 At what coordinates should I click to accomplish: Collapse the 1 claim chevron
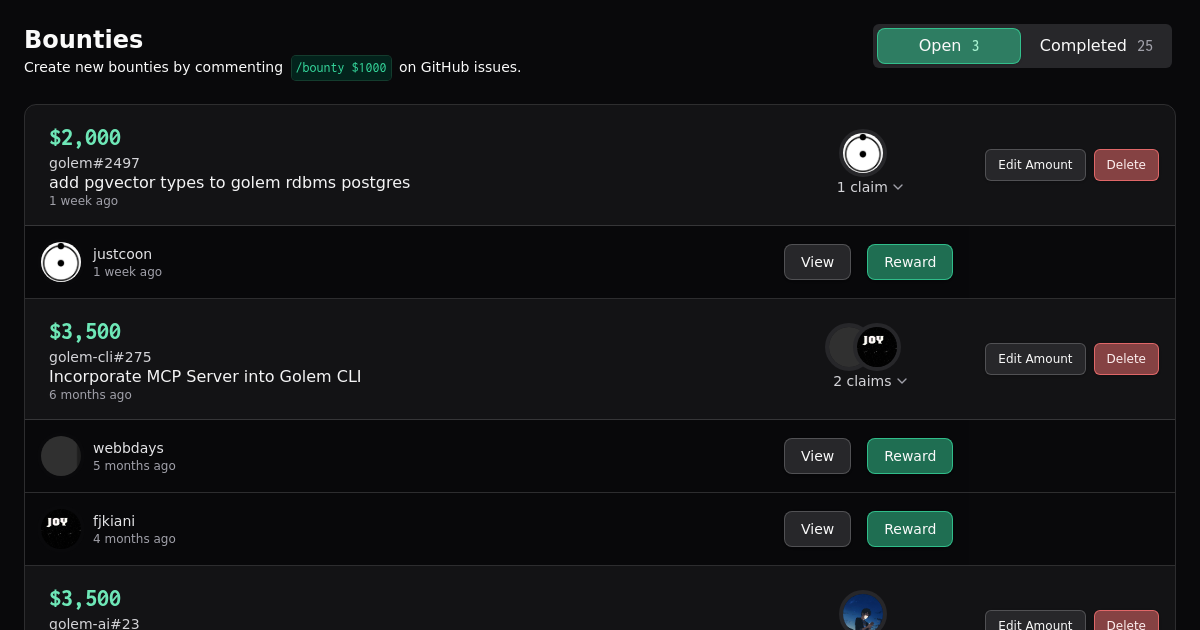[x=898, y=187]
